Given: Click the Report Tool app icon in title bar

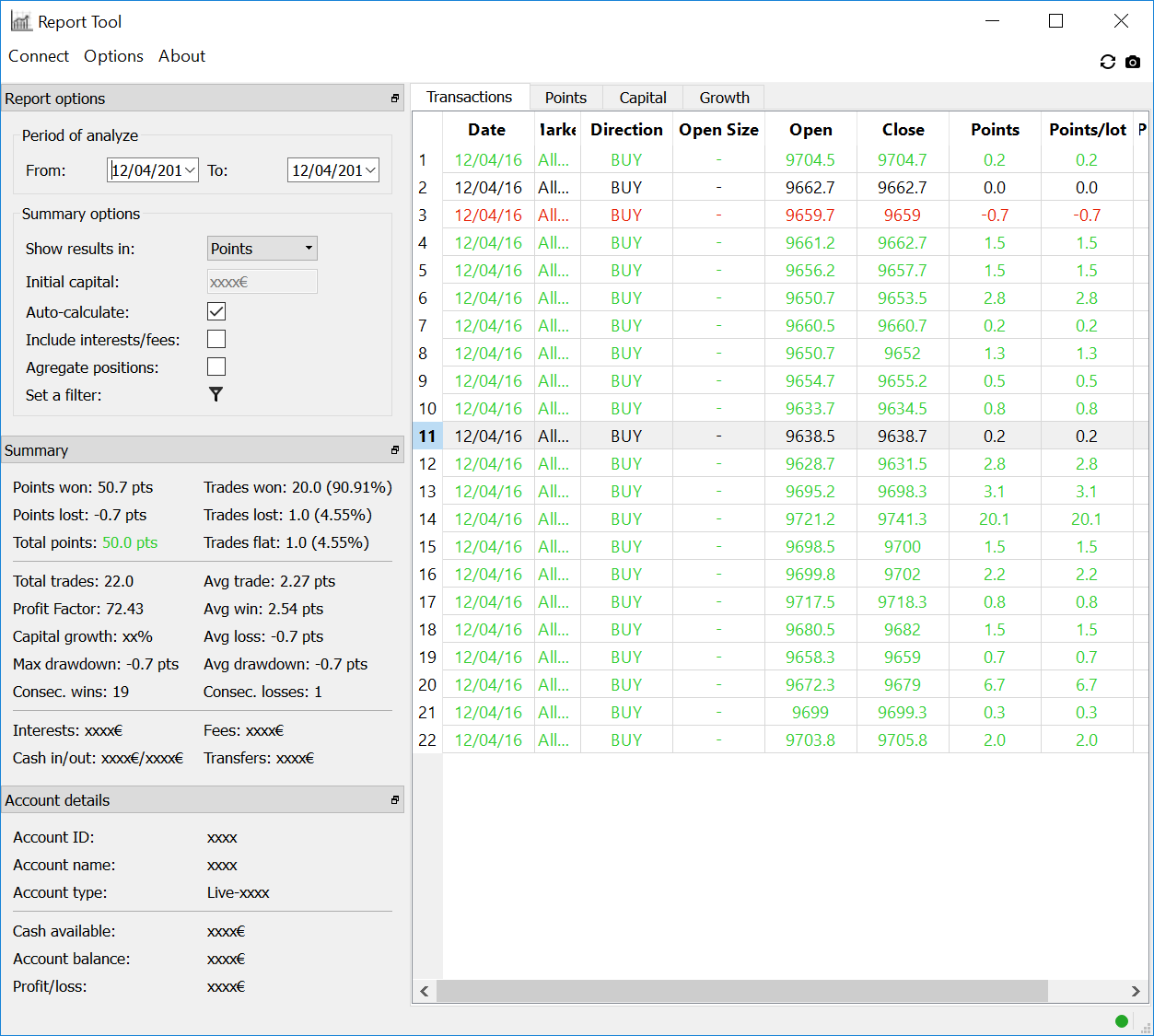Looking at the screenshot, I should (21, 21).
